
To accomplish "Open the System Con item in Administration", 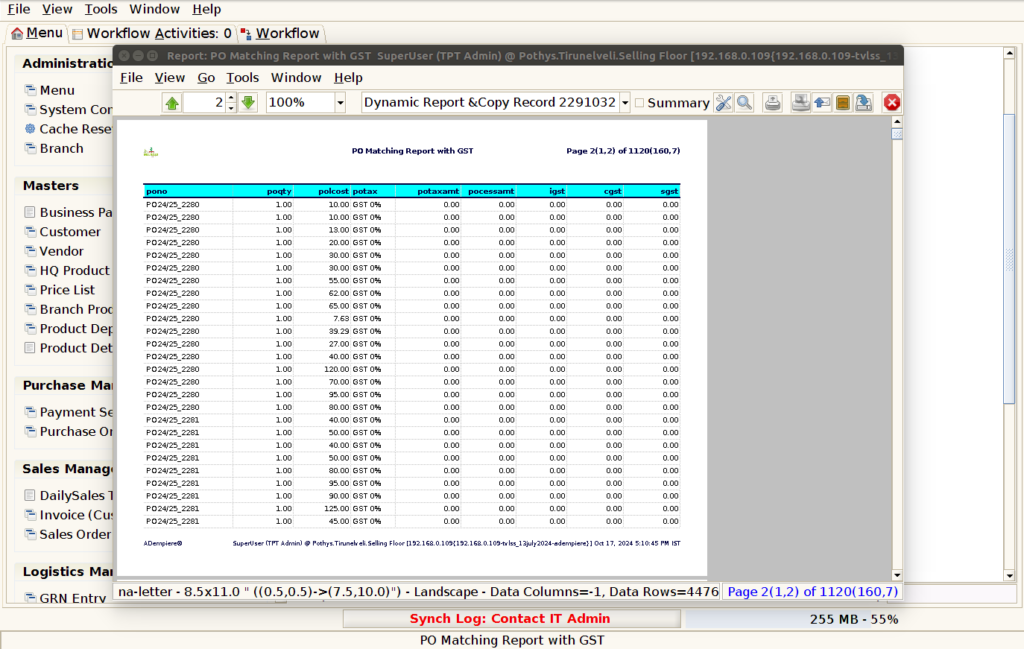I will pyautogui.click(x=68, y=110).
